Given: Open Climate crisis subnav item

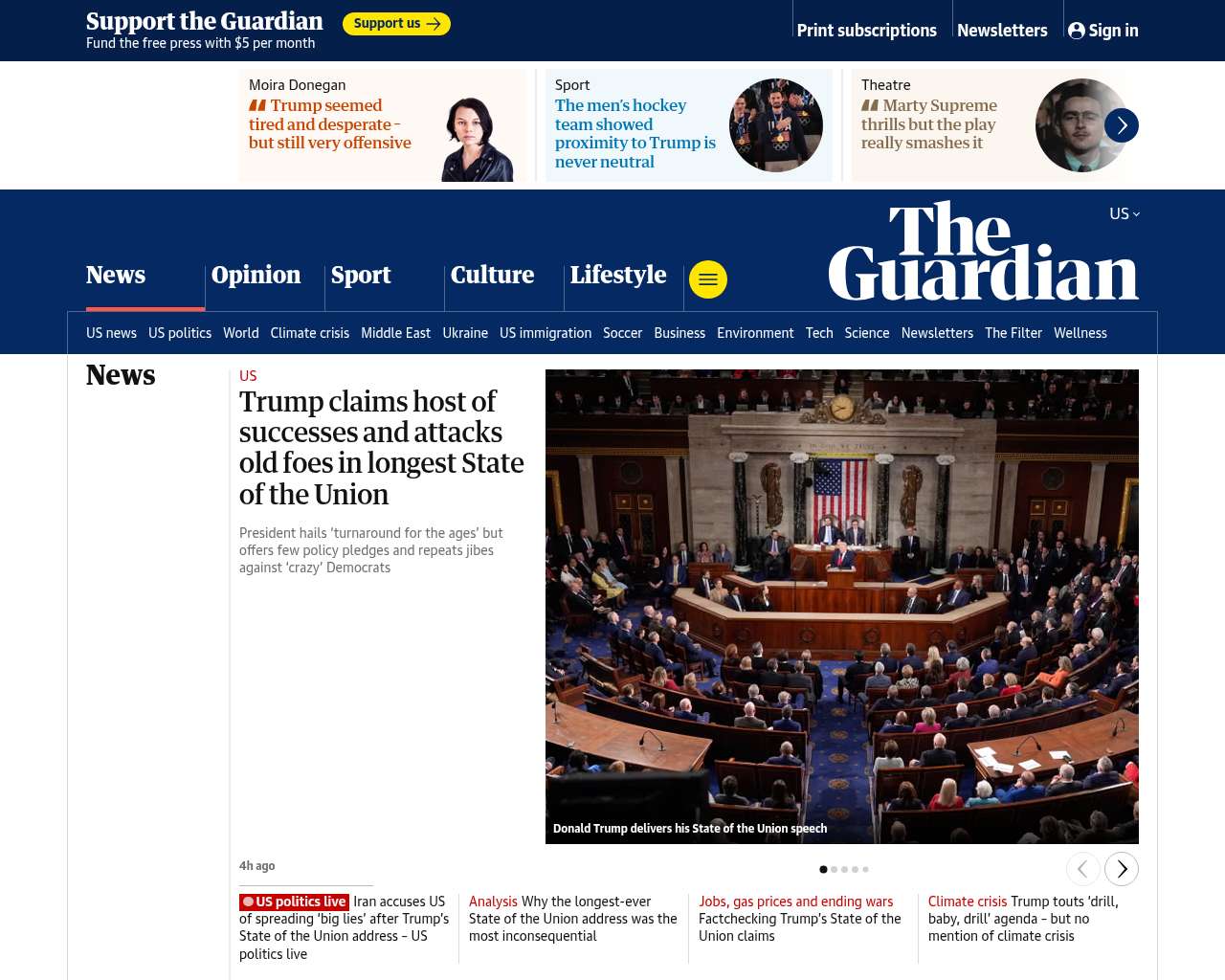Looking at the screenshot, I should pos(310,333).
